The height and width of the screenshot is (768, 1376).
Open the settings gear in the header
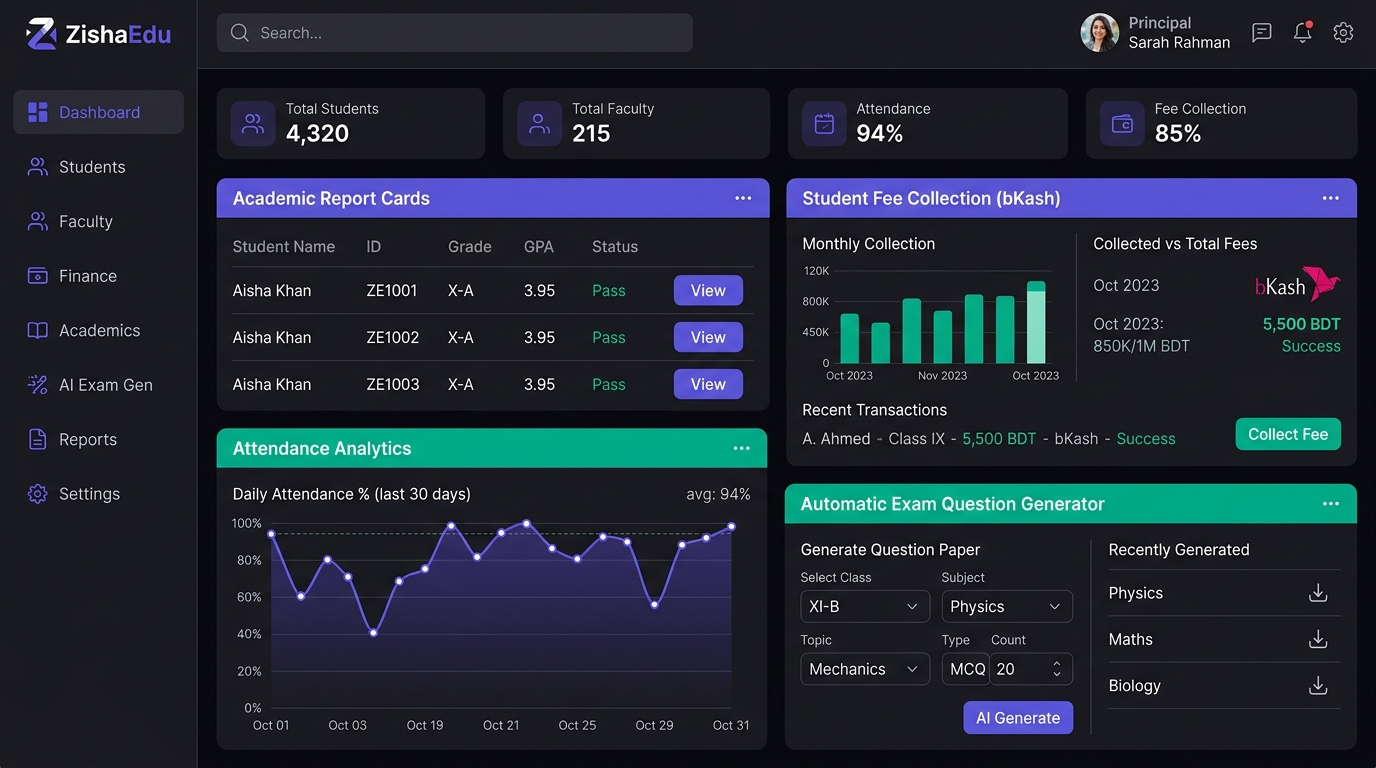pyautogui.click(x=1343, y=33)
